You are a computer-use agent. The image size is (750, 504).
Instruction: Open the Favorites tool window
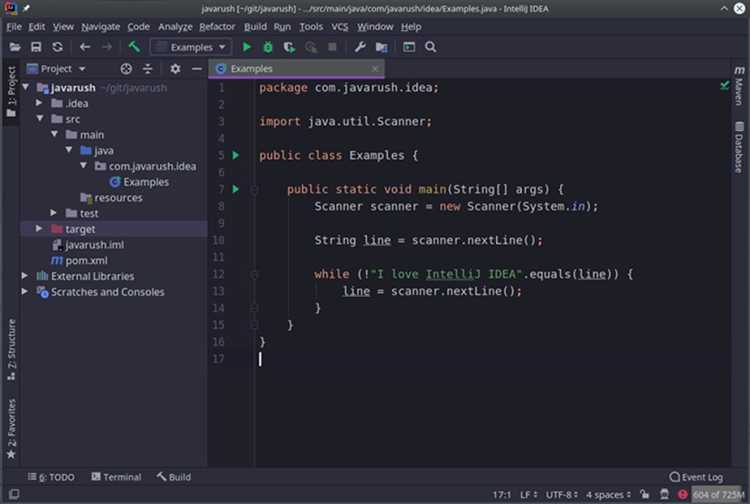coord(11,428)
